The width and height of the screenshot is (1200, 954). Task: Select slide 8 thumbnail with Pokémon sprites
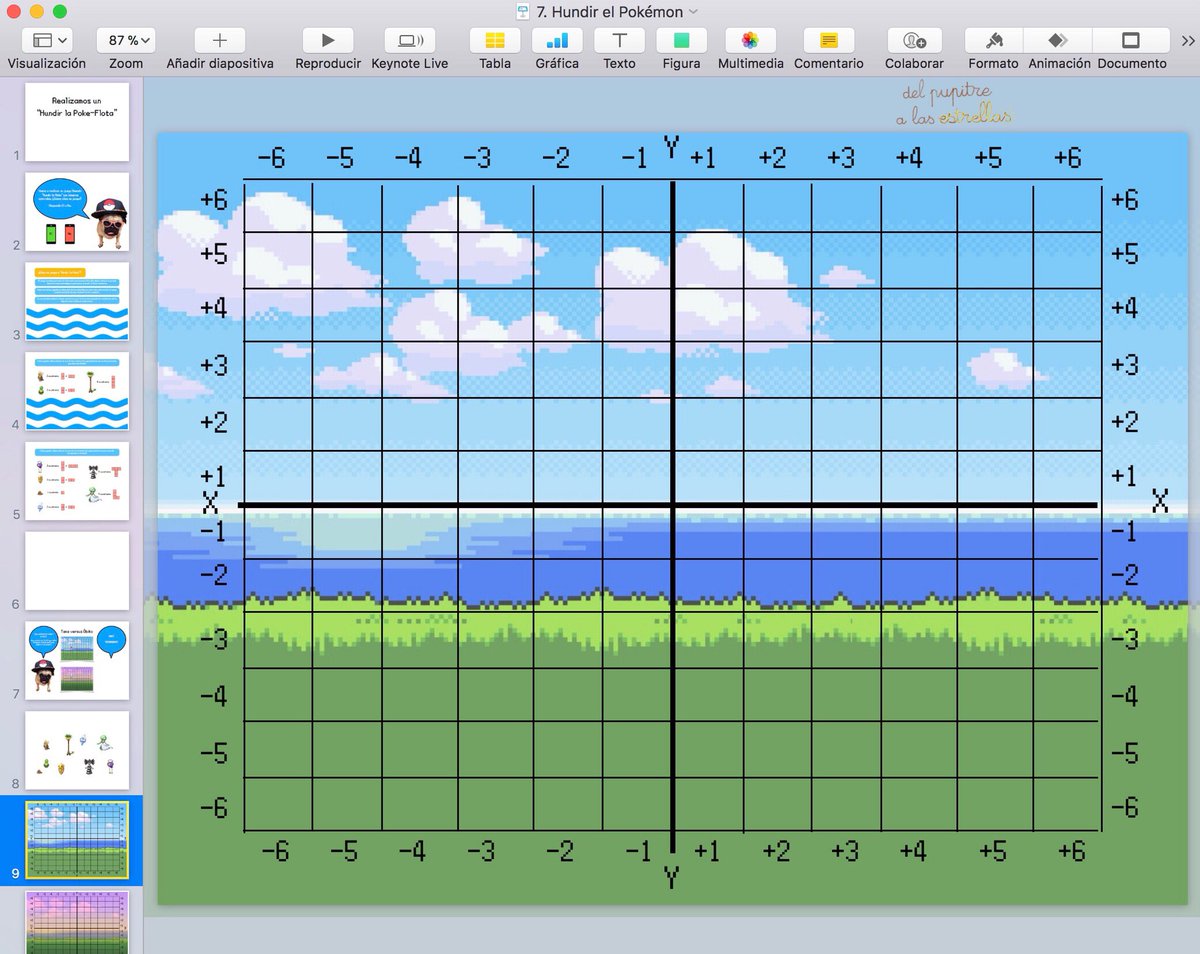click(77, 750)
